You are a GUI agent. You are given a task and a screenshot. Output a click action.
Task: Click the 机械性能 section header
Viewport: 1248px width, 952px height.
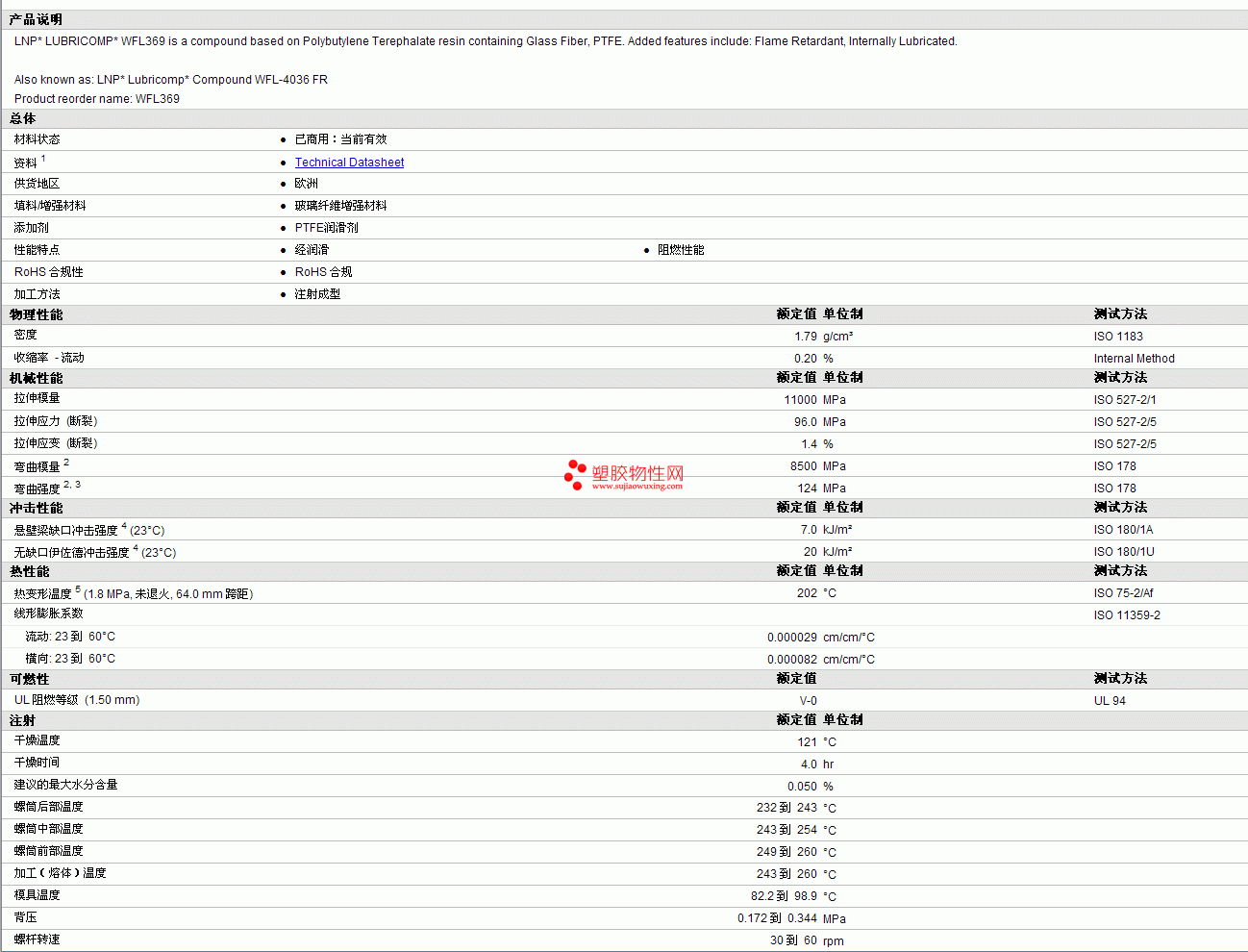(37, 378)
